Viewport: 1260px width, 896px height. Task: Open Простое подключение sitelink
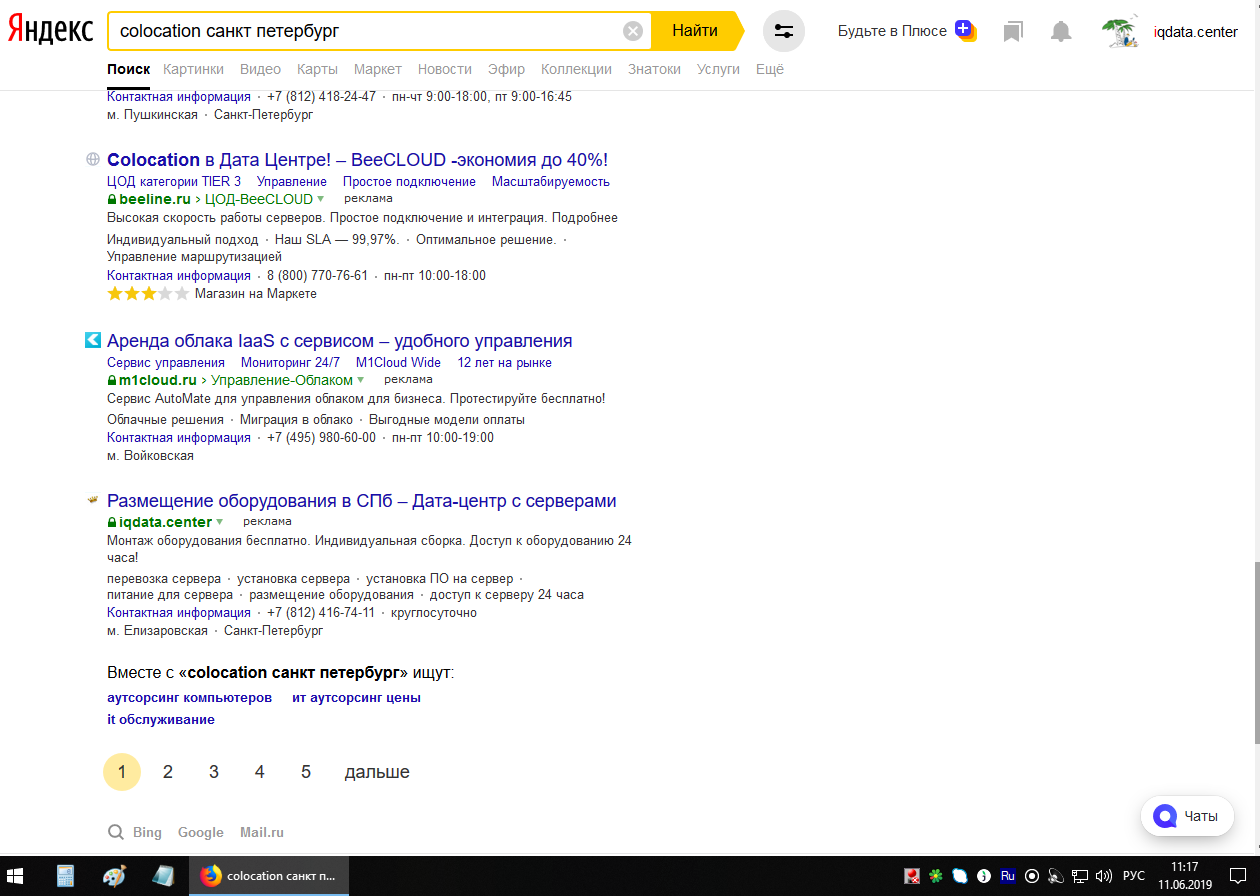click(x=409, y=182)
